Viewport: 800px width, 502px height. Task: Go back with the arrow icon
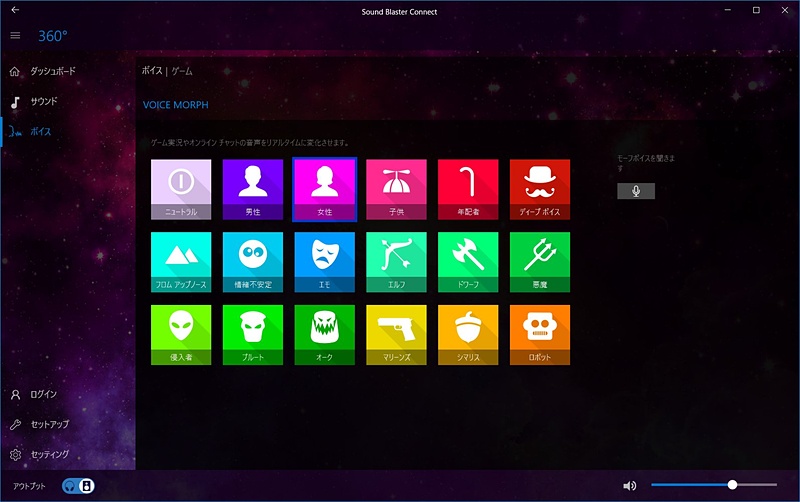15,10
